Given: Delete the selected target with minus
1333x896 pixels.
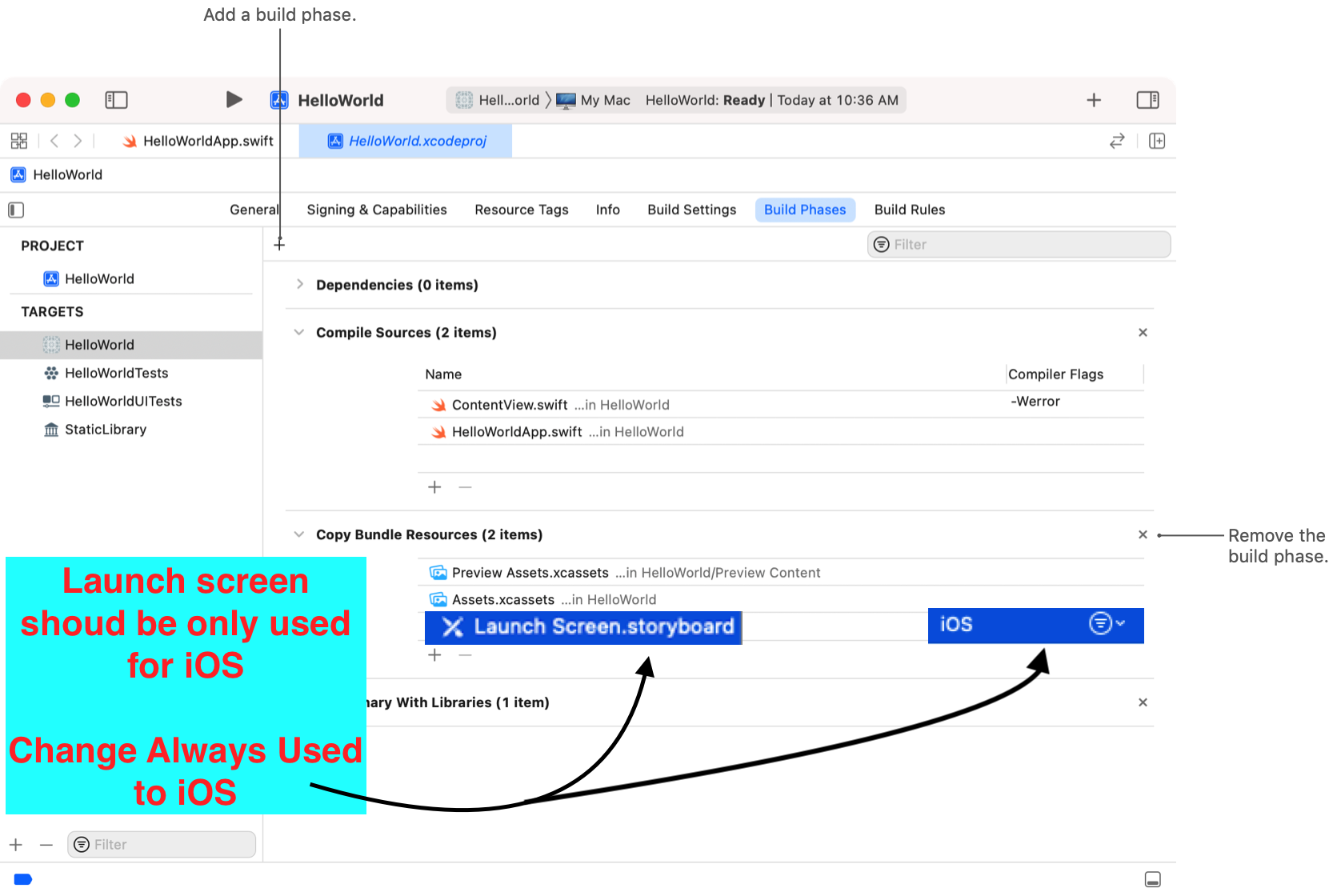Looking at the screenshot, I should click(x=46, y=845).
